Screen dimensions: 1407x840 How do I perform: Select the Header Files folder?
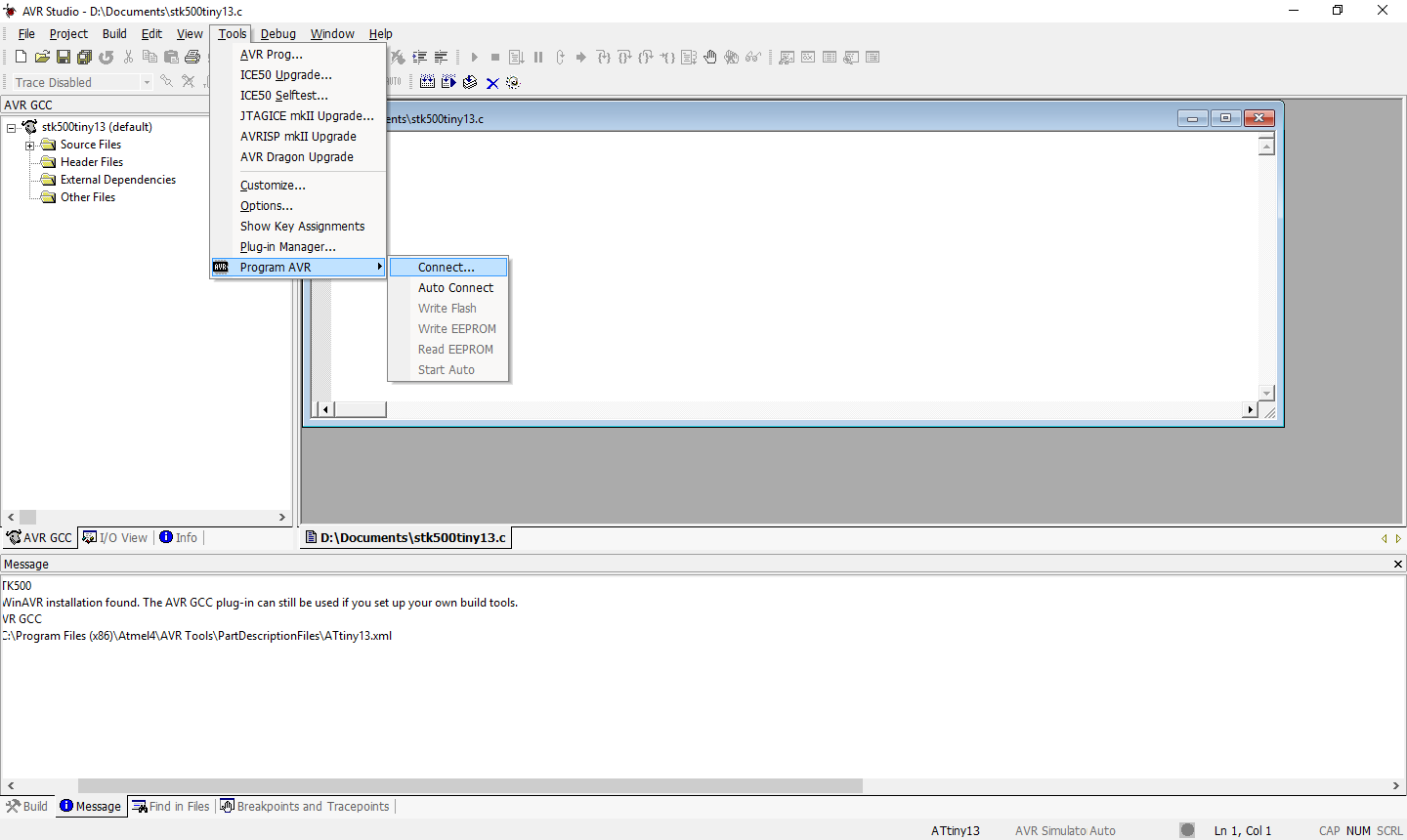tap(92, 162)
